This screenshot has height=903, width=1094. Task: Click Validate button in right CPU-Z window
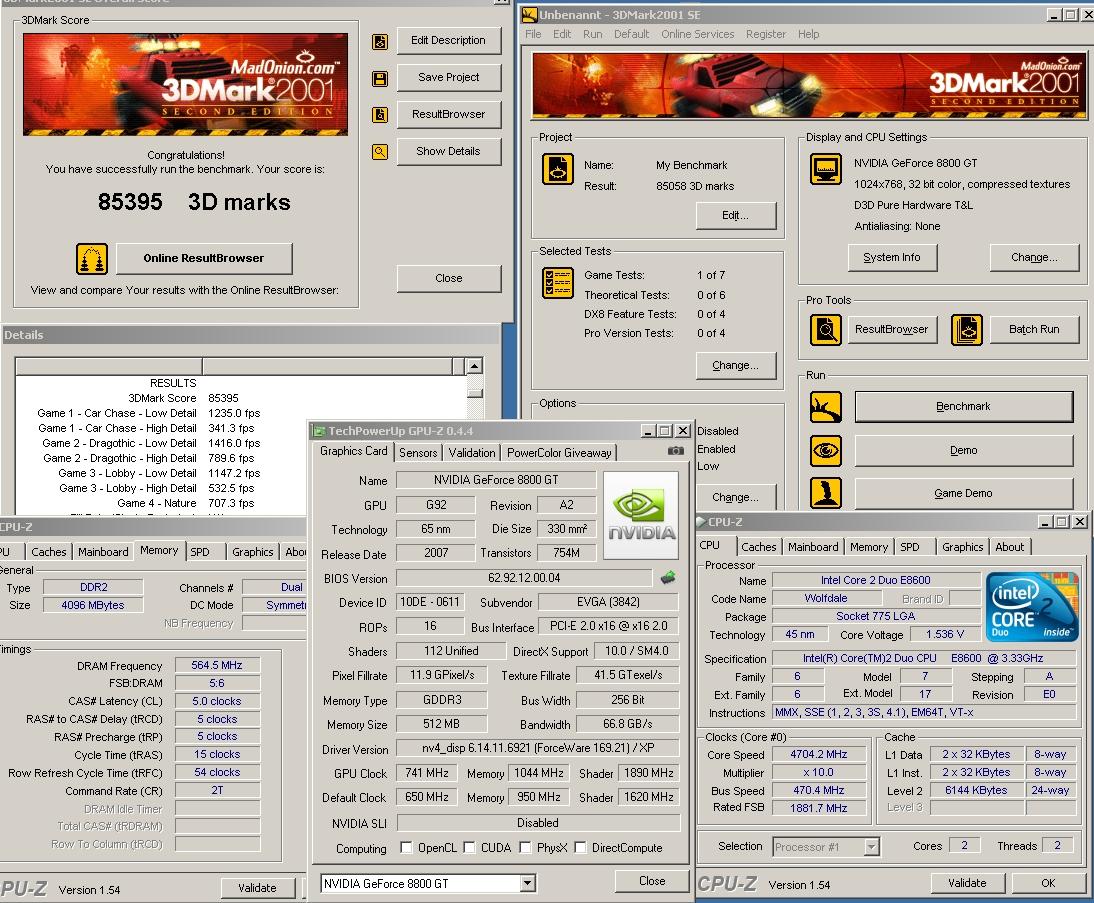[x=967, y=883]
